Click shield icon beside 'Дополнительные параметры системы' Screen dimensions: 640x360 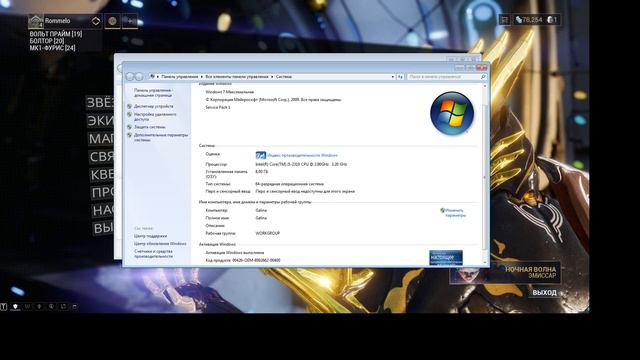coord(129,135)
